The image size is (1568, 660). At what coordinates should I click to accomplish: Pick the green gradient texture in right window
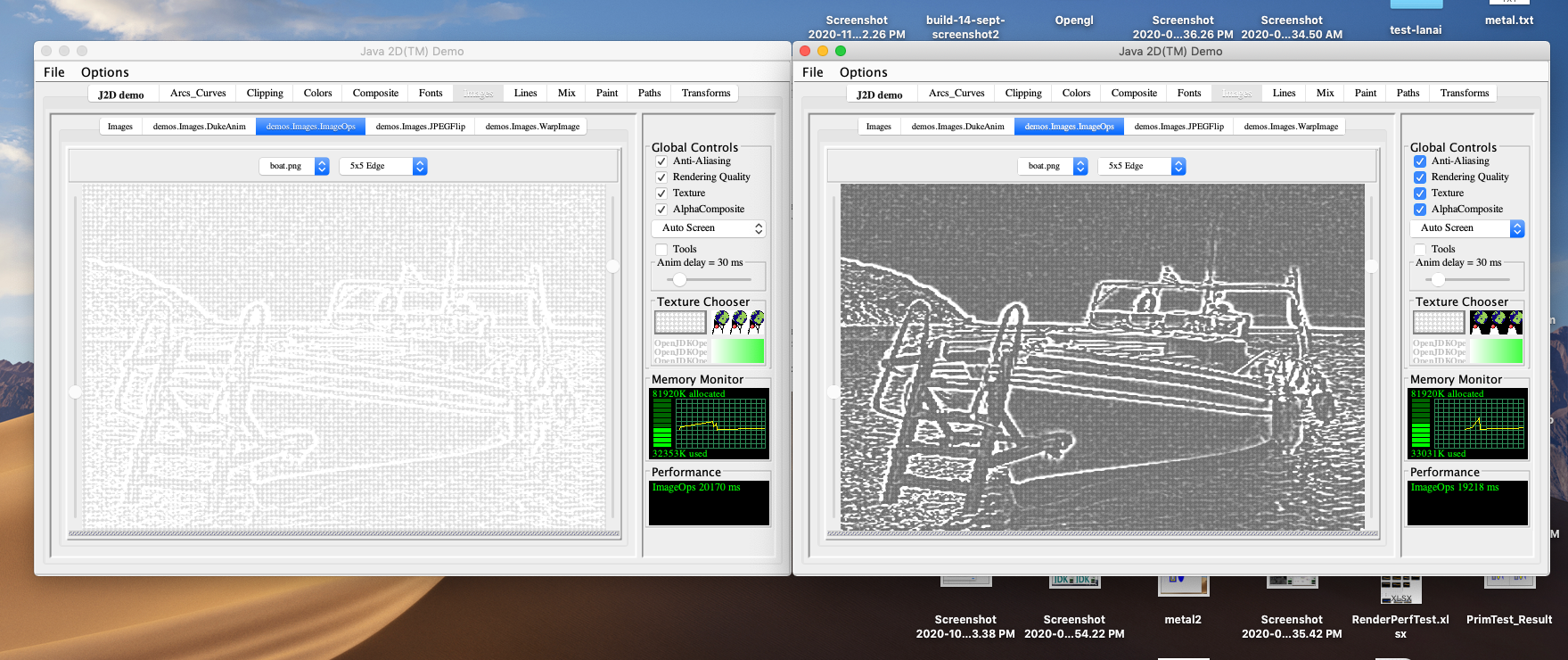tap(1497, 351)
